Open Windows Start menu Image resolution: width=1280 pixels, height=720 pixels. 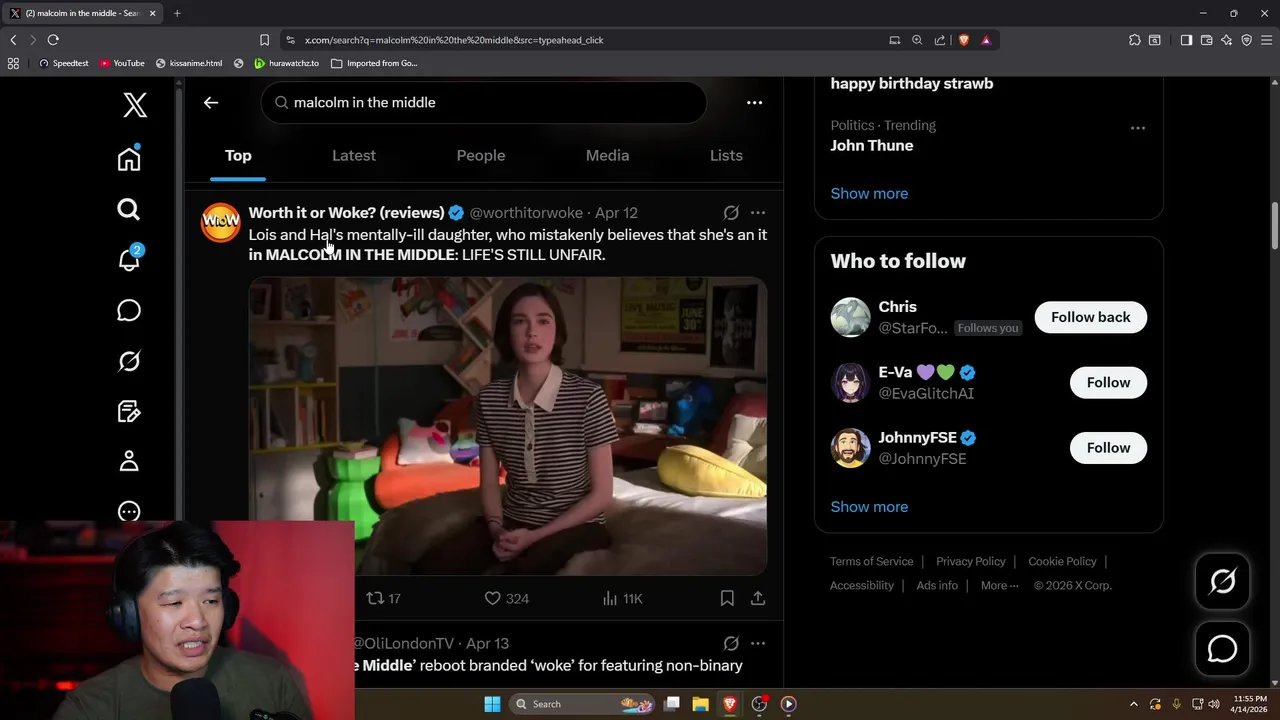click(492, 704)
